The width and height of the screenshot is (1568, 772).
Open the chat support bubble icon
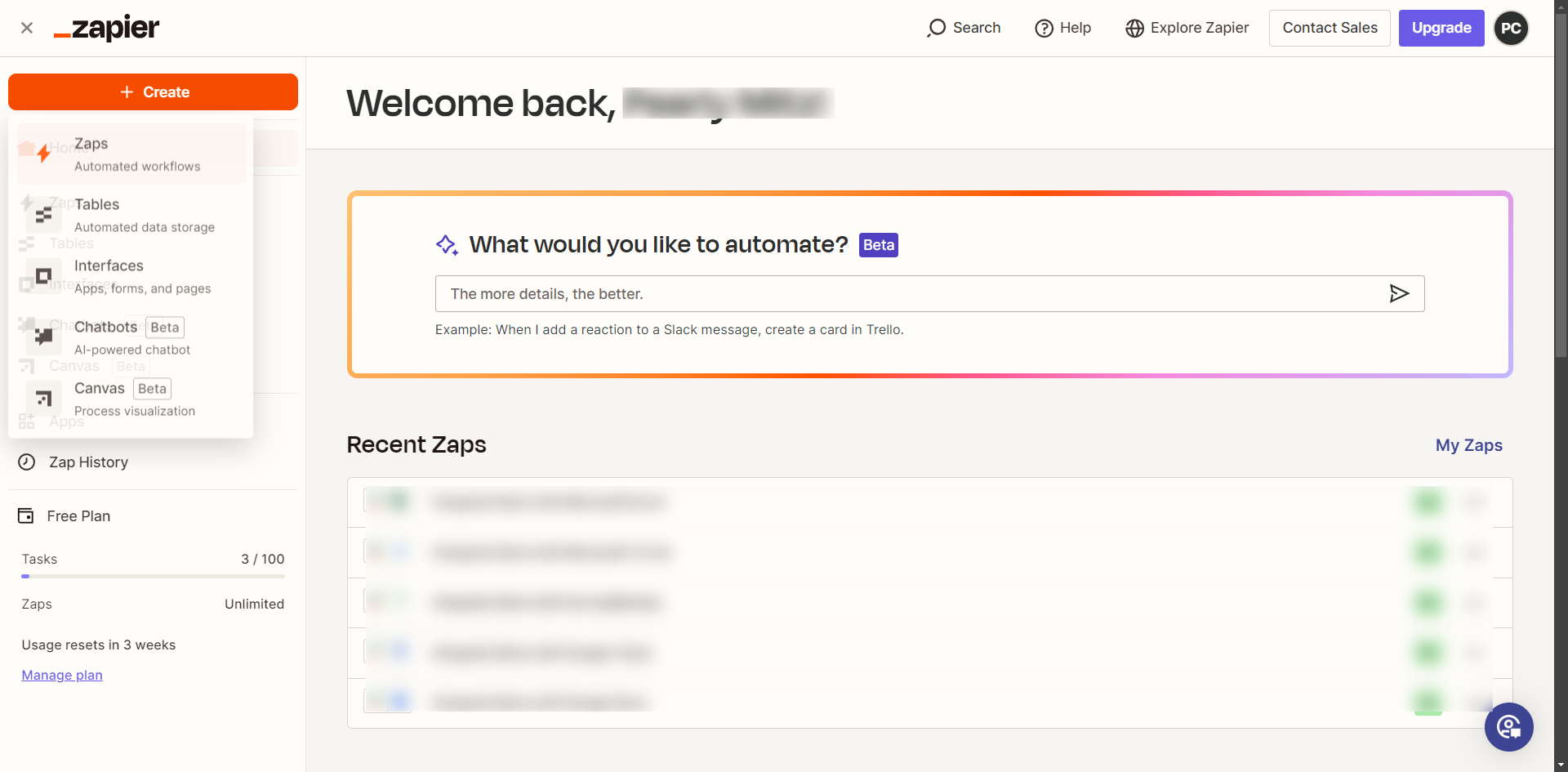(x=1508, y=726)
